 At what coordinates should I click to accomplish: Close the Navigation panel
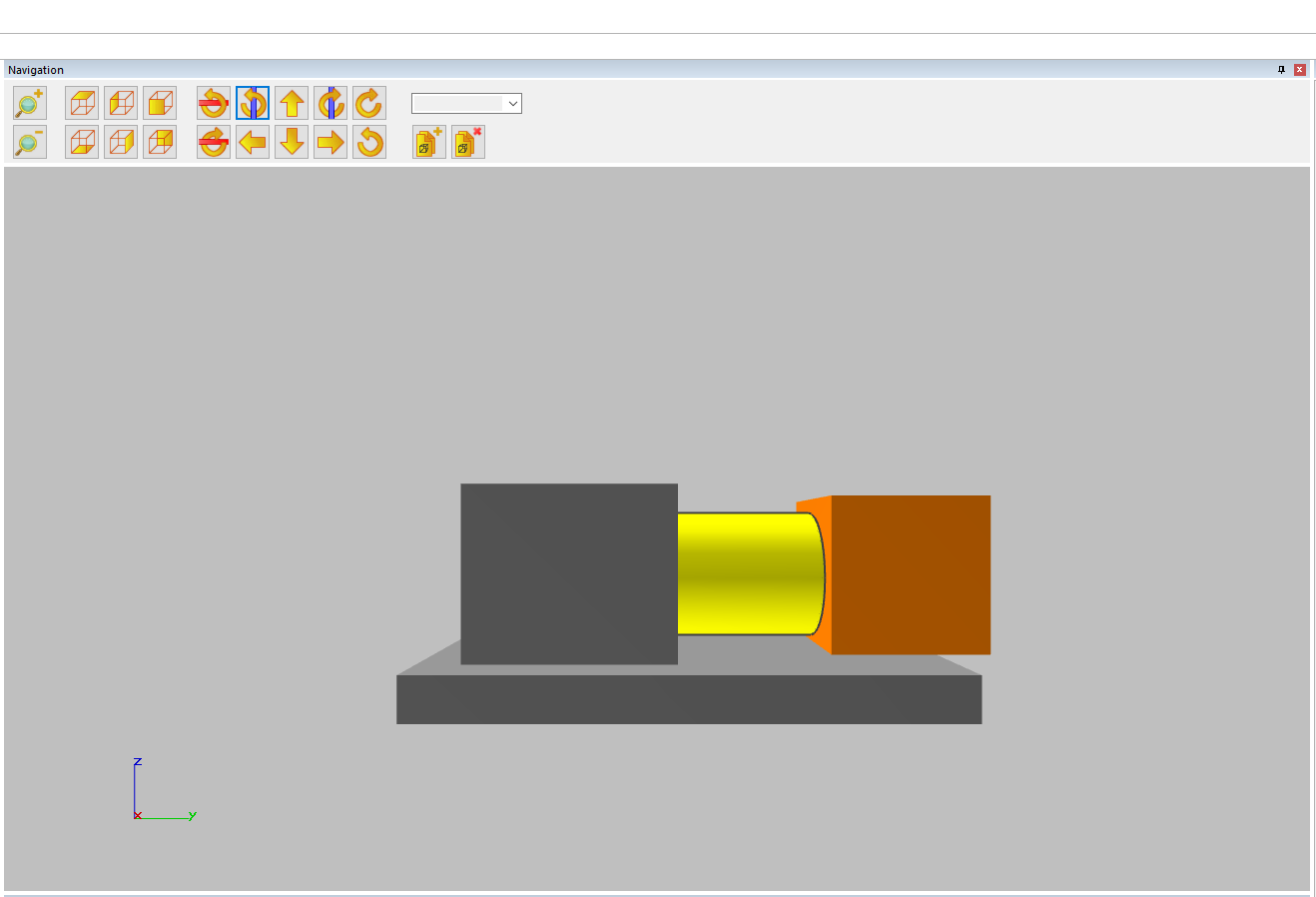coord(1300,70)
